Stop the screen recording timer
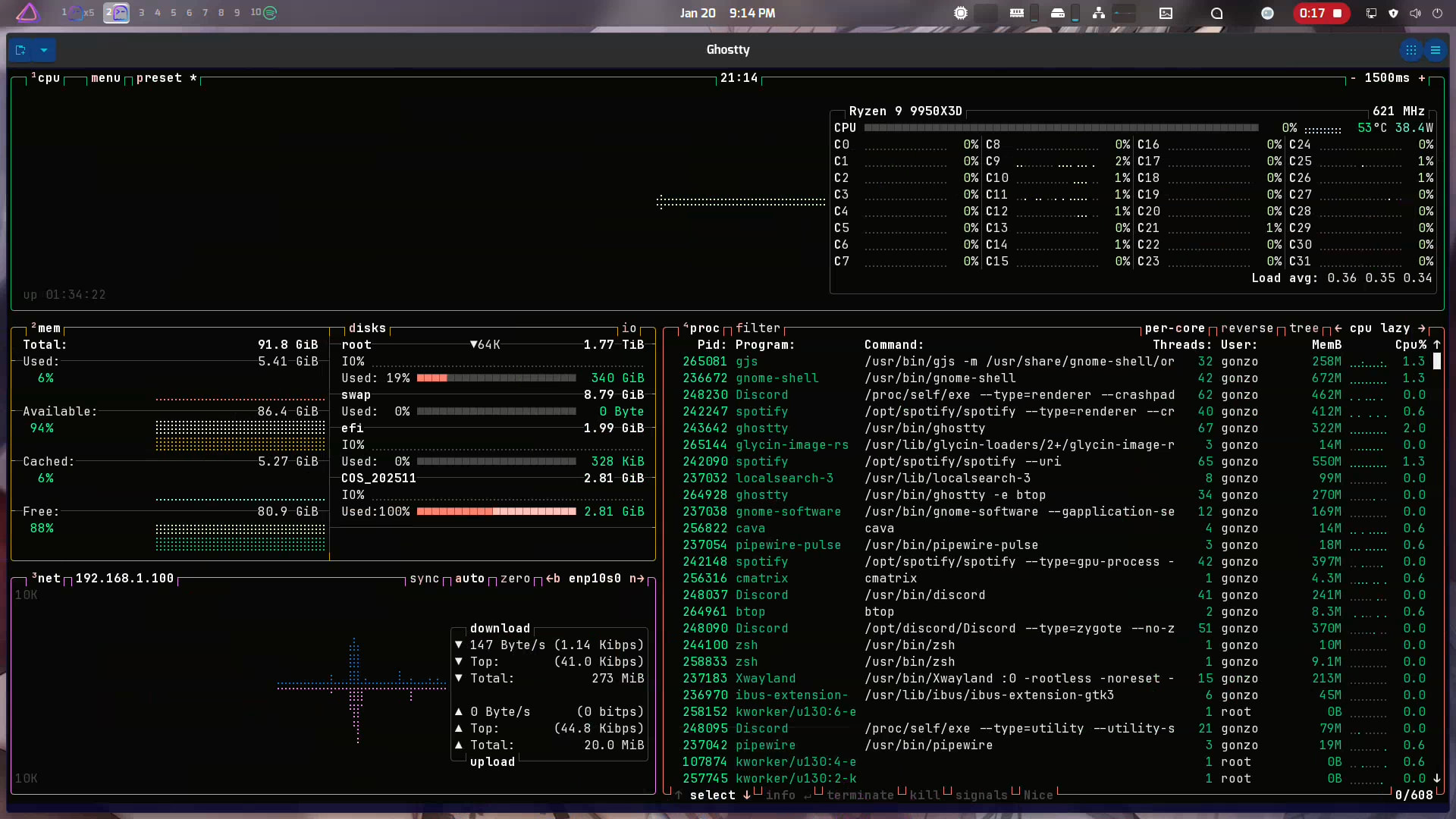Viewport: 1456px width, 819px height. tap(1338, 13)
